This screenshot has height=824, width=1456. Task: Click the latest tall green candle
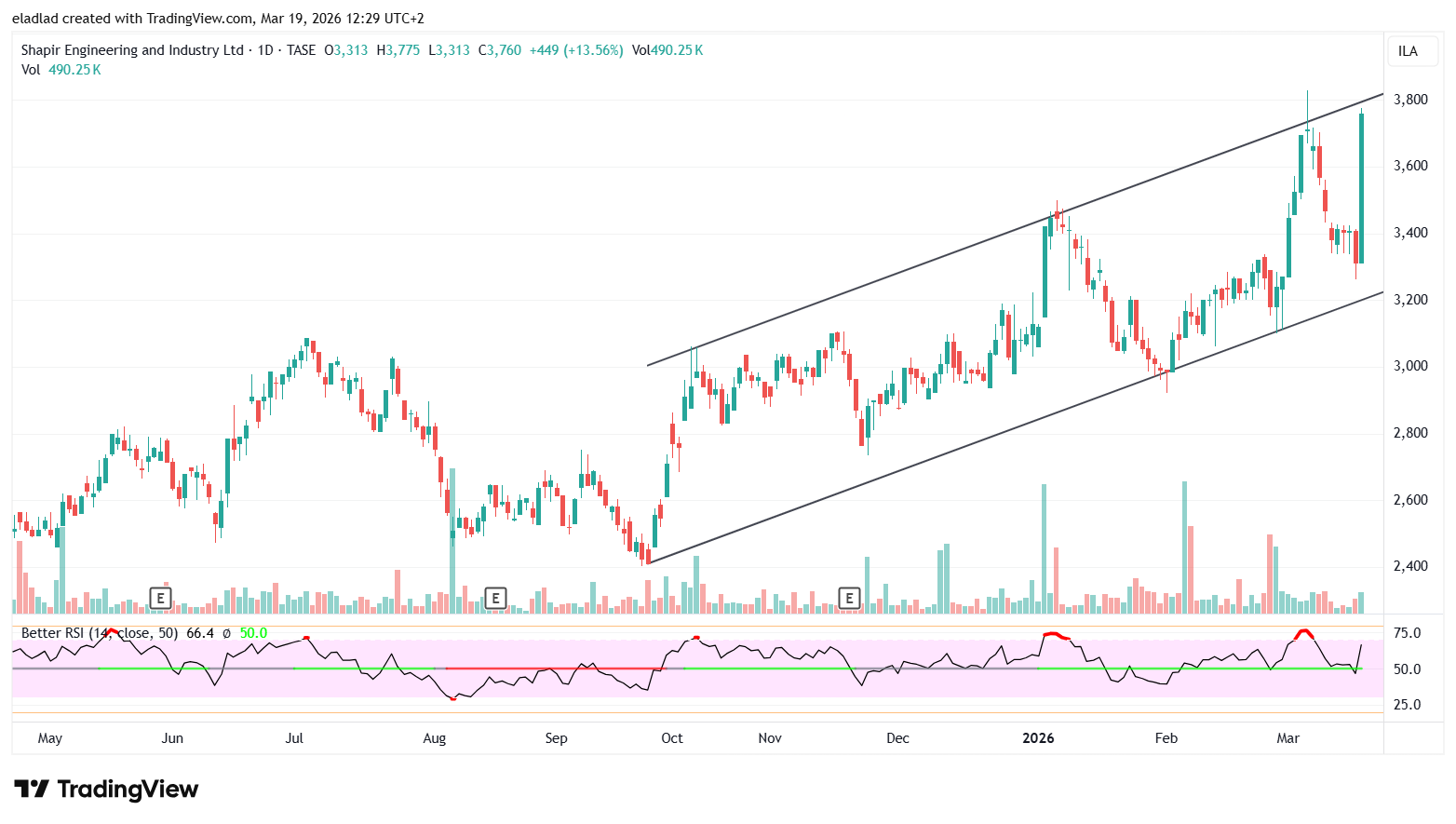1361,186
